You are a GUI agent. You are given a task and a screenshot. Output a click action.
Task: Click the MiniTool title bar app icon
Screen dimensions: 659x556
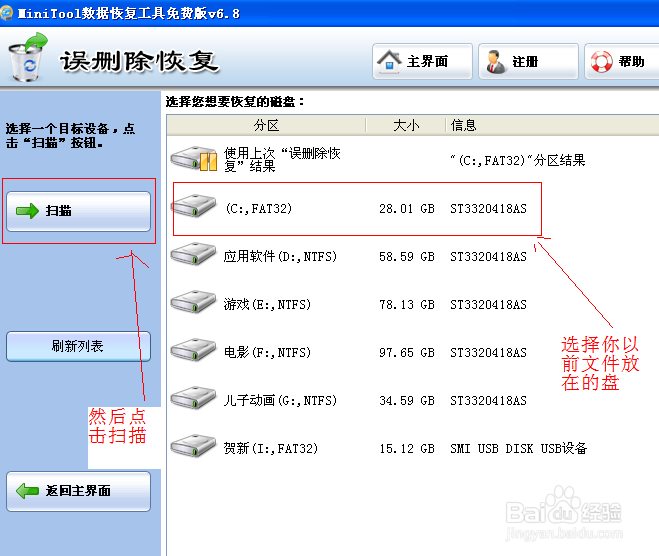point(6,13)
